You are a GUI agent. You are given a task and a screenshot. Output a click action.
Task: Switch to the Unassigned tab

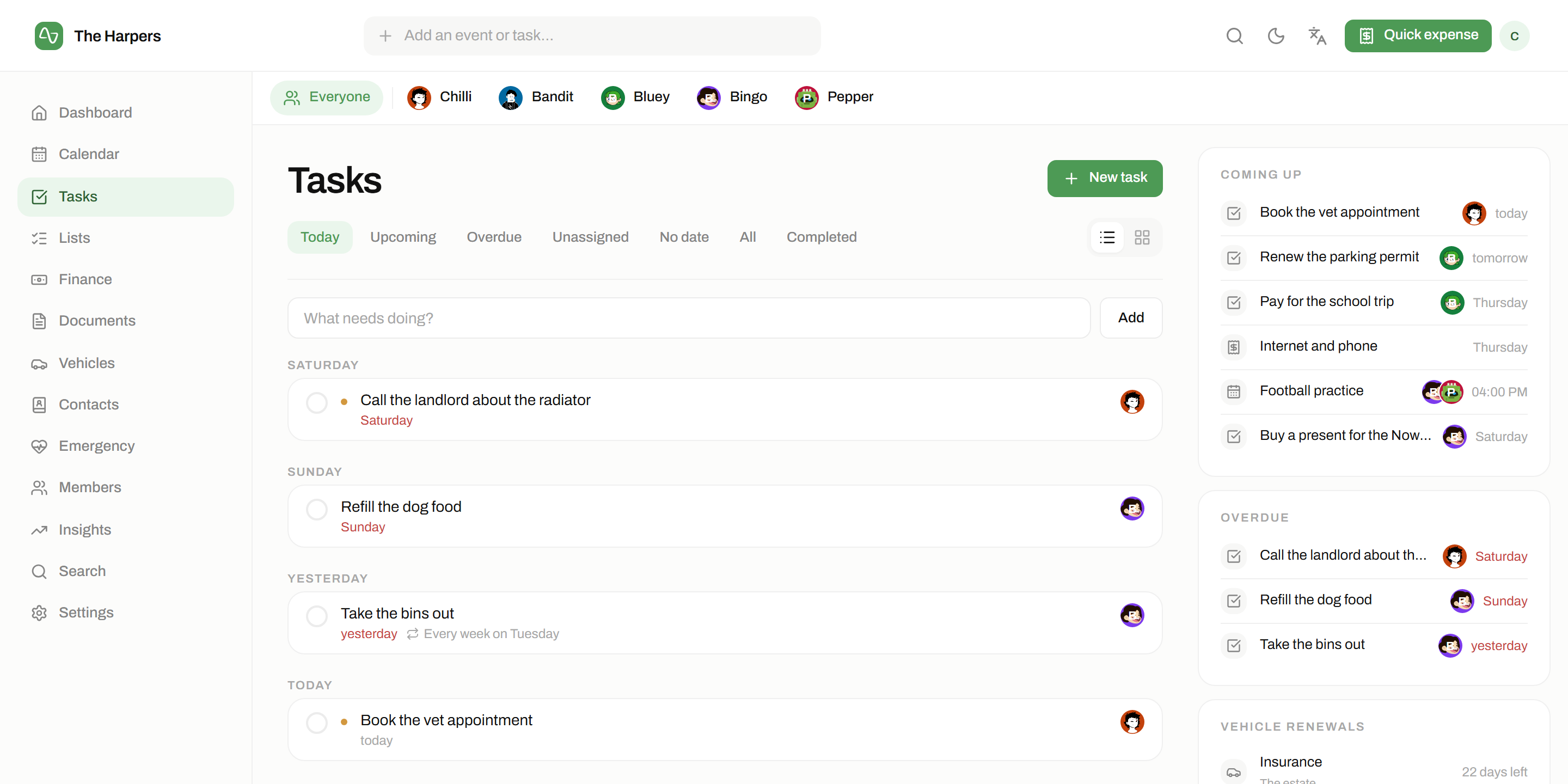(x=590, y=237)
